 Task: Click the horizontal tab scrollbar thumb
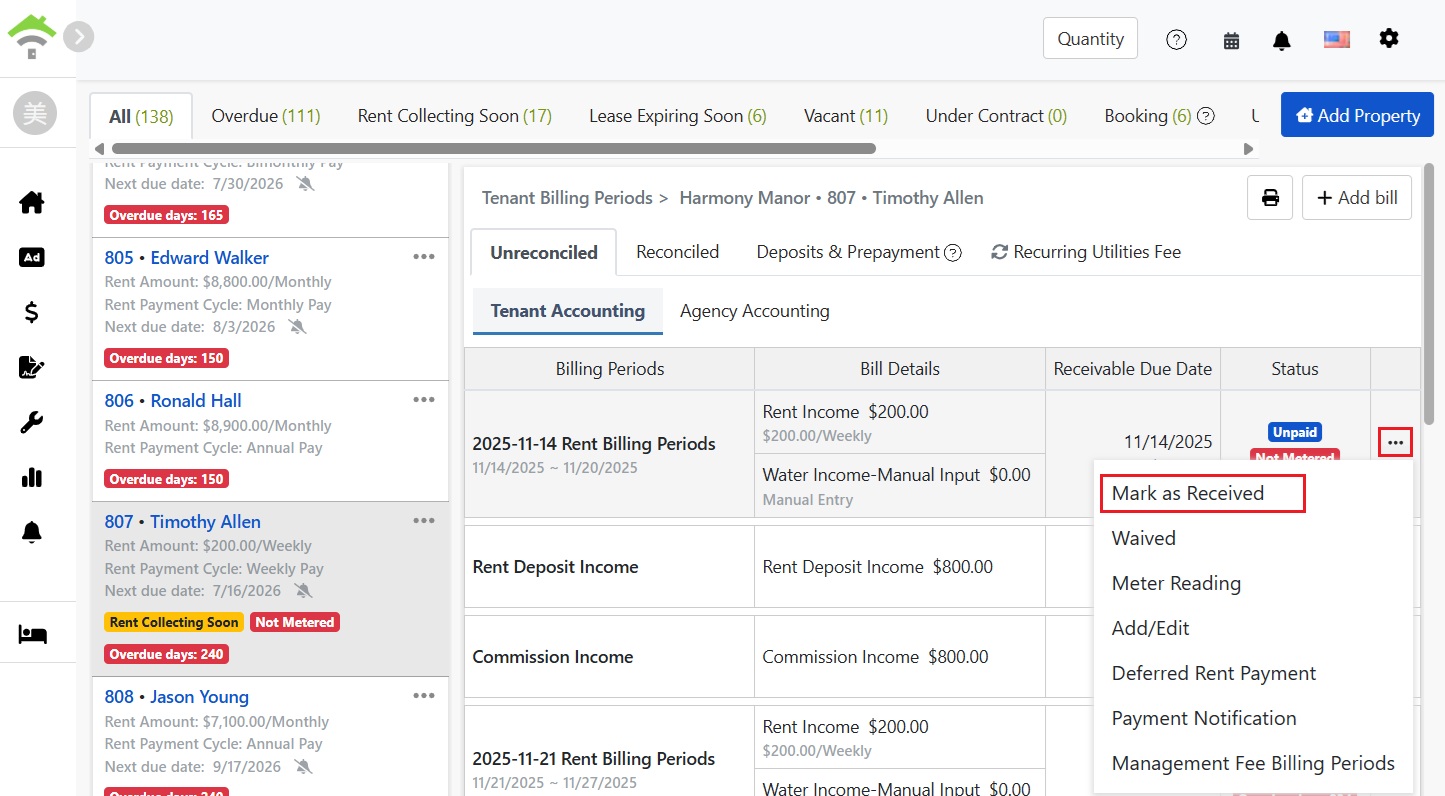(494, 149)
